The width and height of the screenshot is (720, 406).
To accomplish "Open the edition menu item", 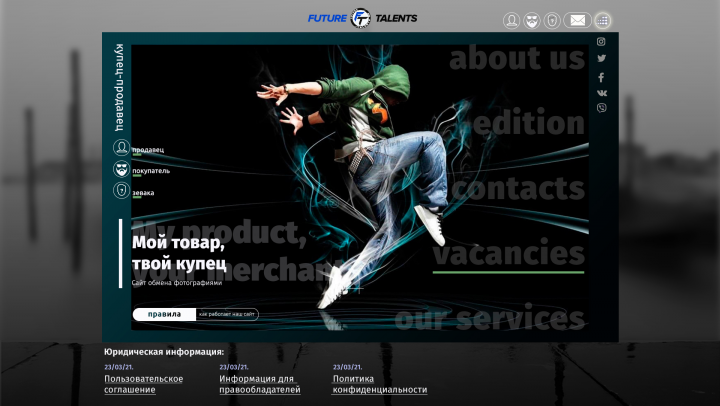I will point(528,123).
